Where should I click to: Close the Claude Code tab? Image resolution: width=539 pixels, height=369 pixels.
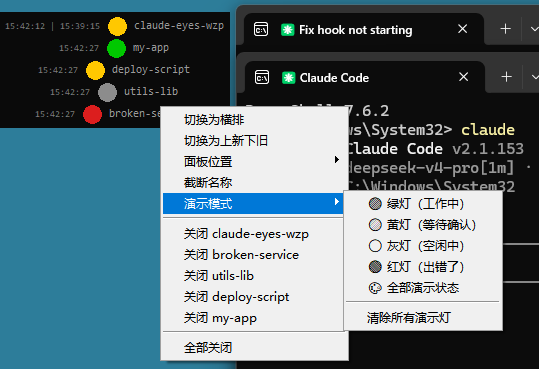click(464, 77)
